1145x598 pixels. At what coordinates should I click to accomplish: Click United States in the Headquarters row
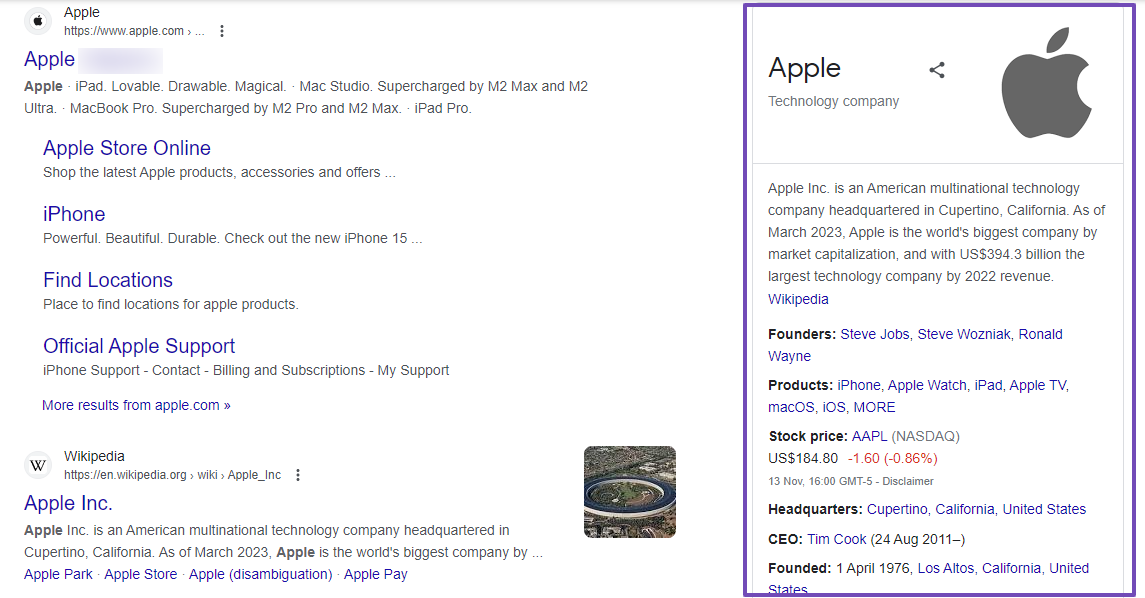[x=1044, y=510]
